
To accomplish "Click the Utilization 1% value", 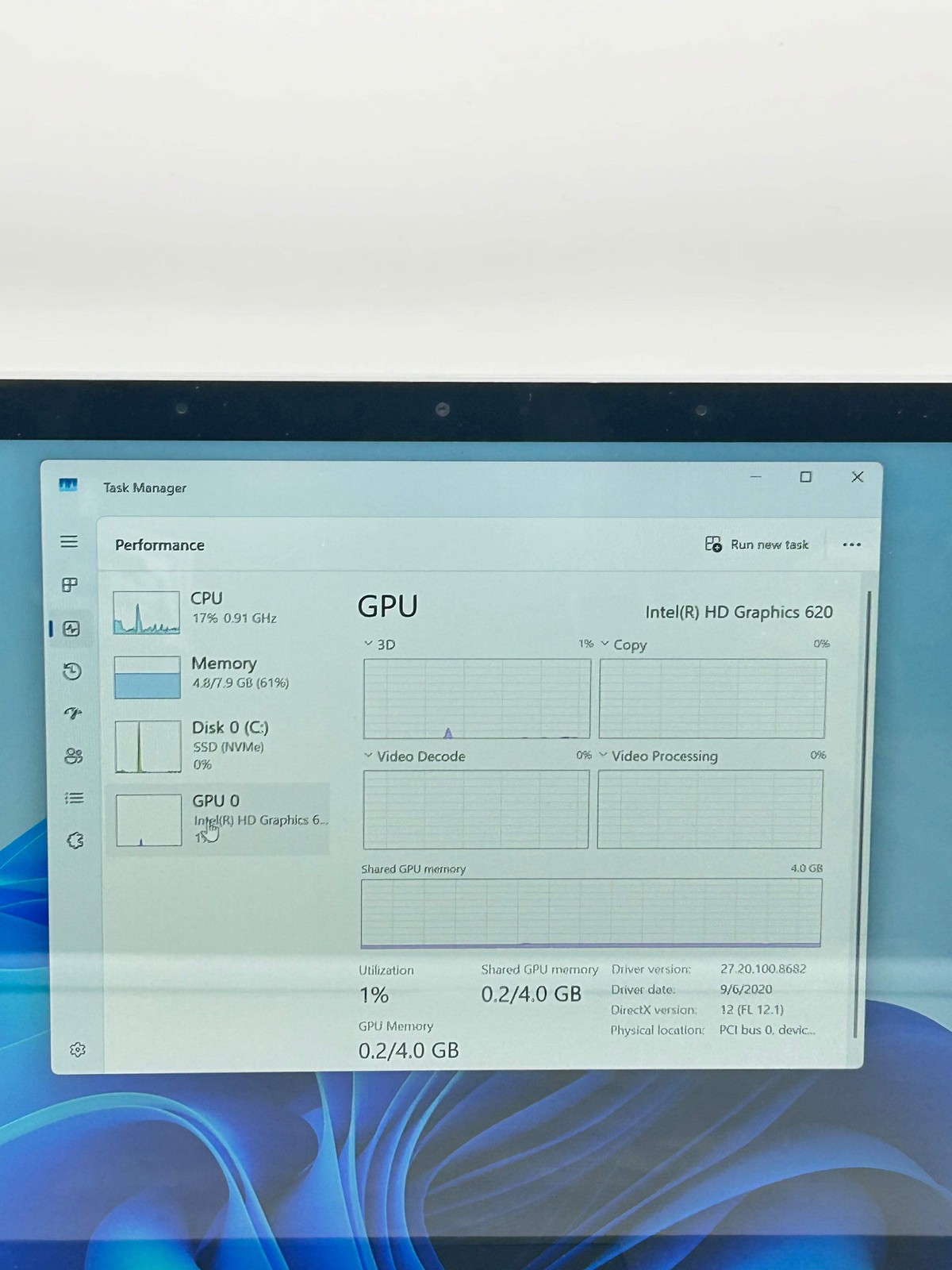I will pyautogui.click(x=374, y=995).
